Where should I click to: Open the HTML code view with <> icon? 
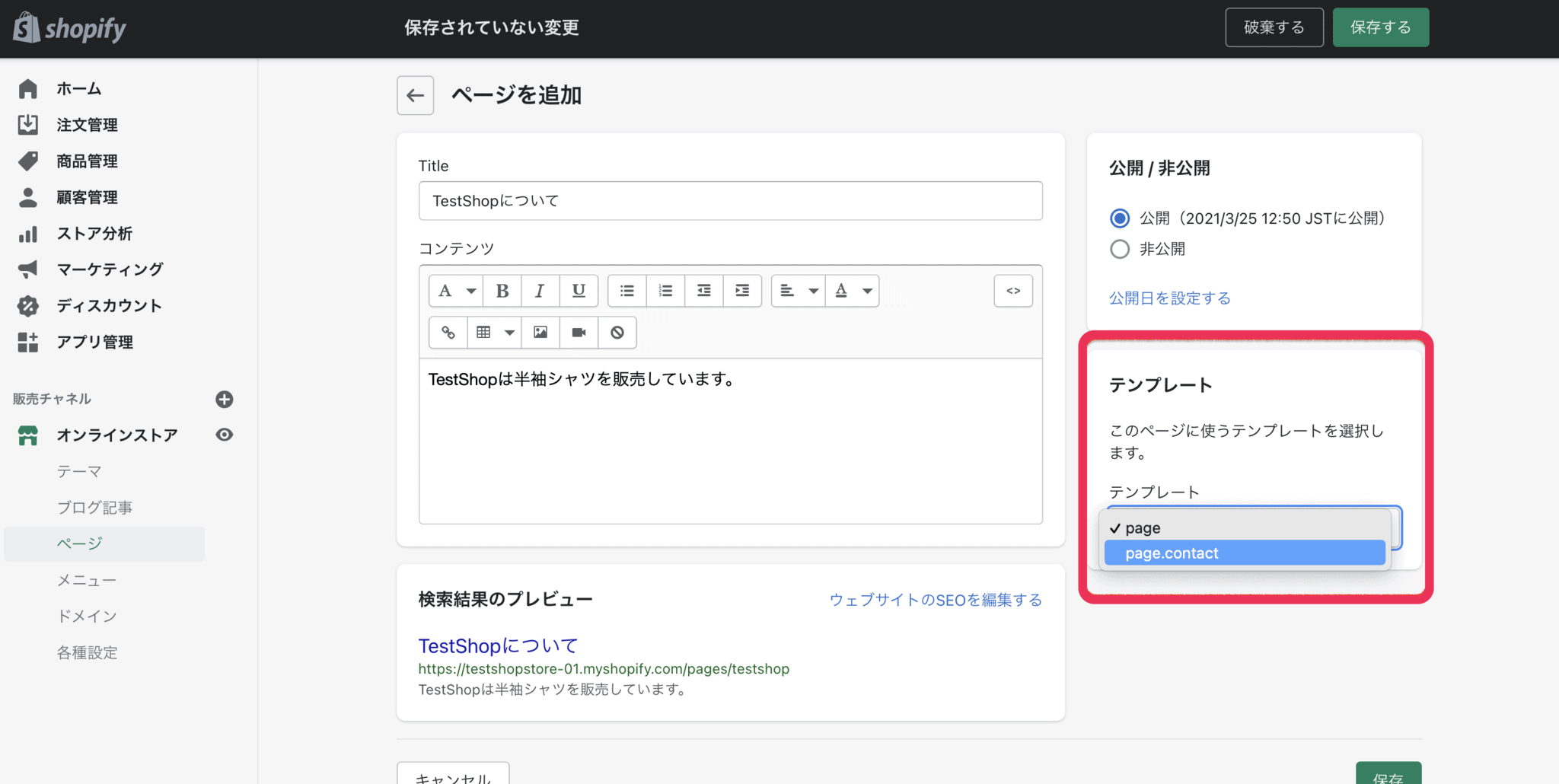pyautogui.click(x=1012, y=290)
